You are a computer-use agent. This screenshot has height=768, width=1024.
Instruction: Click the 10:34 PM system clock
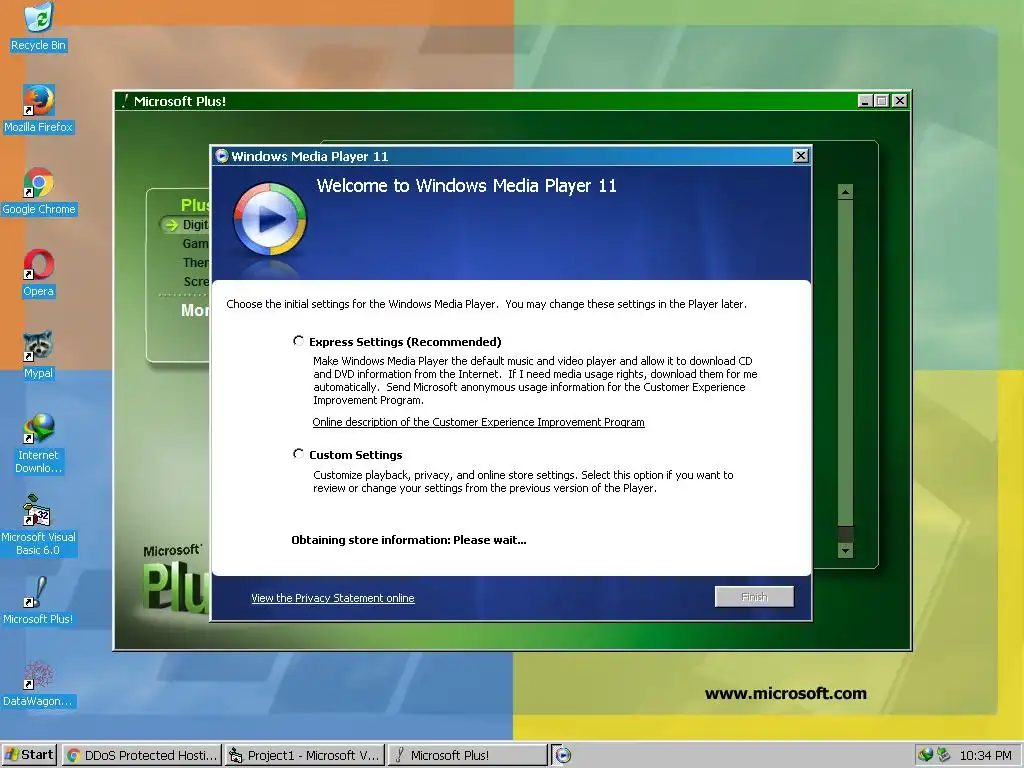point(985,756)
